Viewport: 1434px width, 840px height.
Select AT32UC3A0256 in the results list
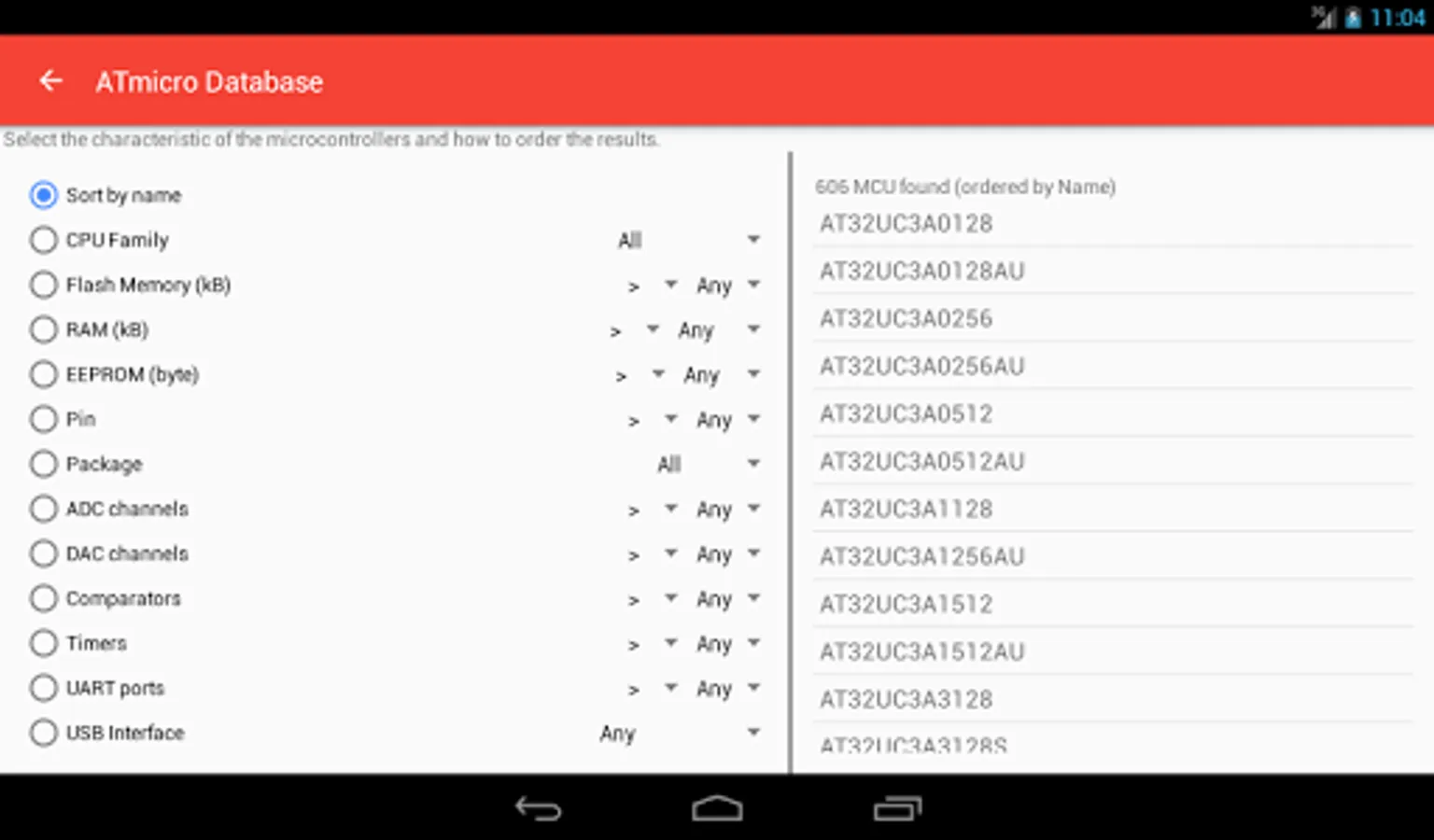pyautogui.click(x=1113, y=318)
